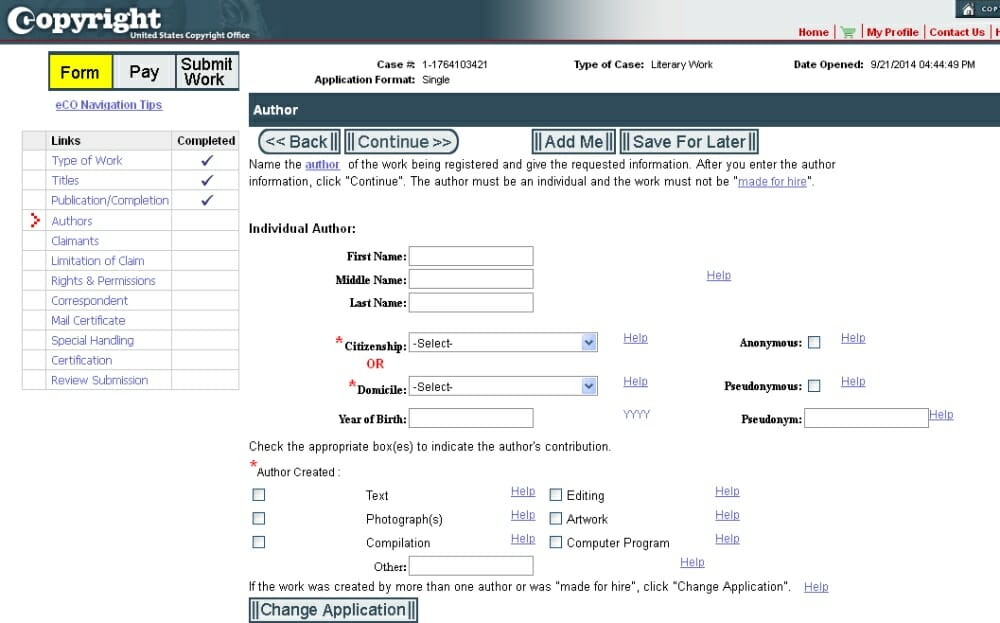Open the Review Submission link

point(99,380)
